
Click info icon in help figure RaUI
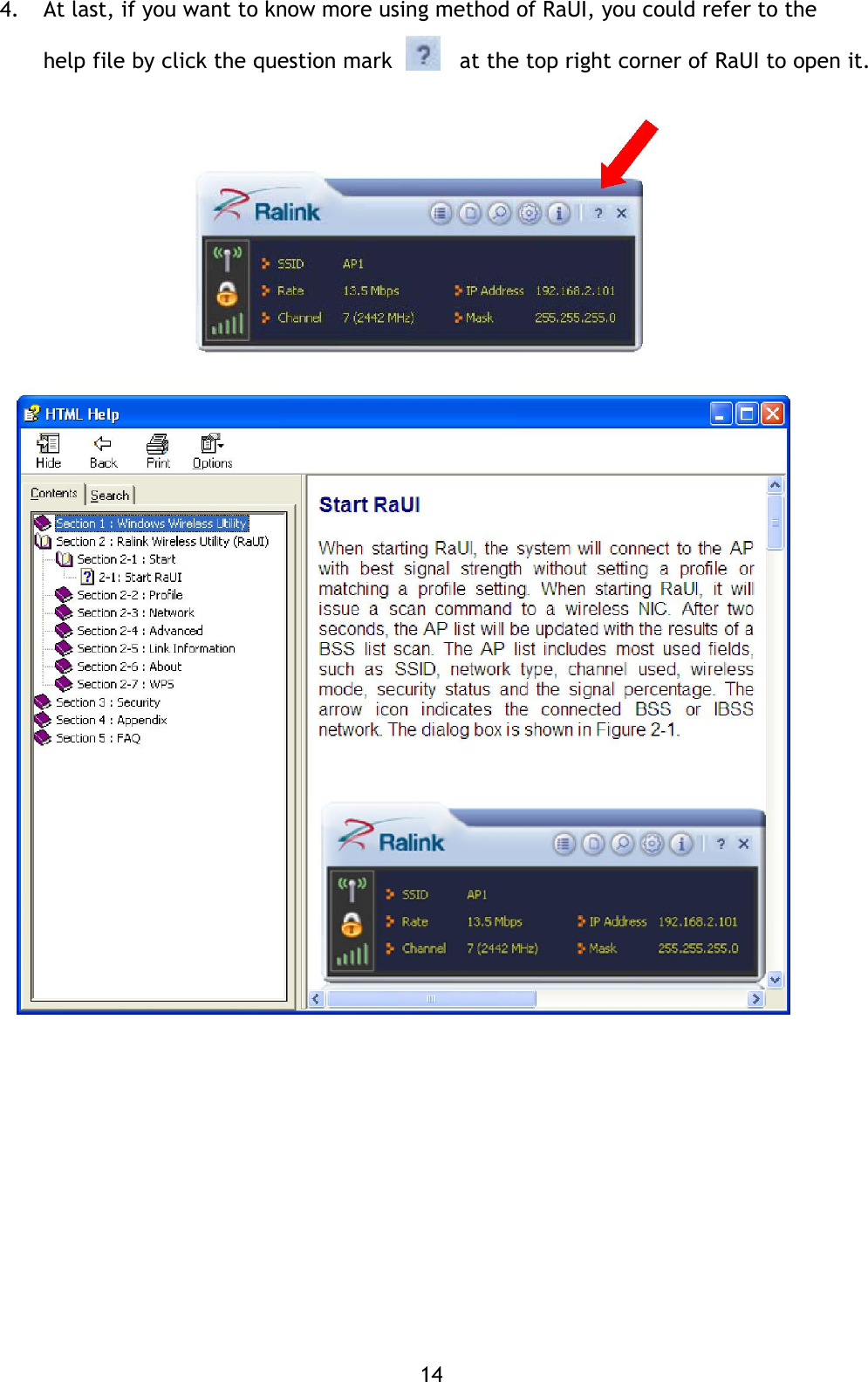(681, 844)
